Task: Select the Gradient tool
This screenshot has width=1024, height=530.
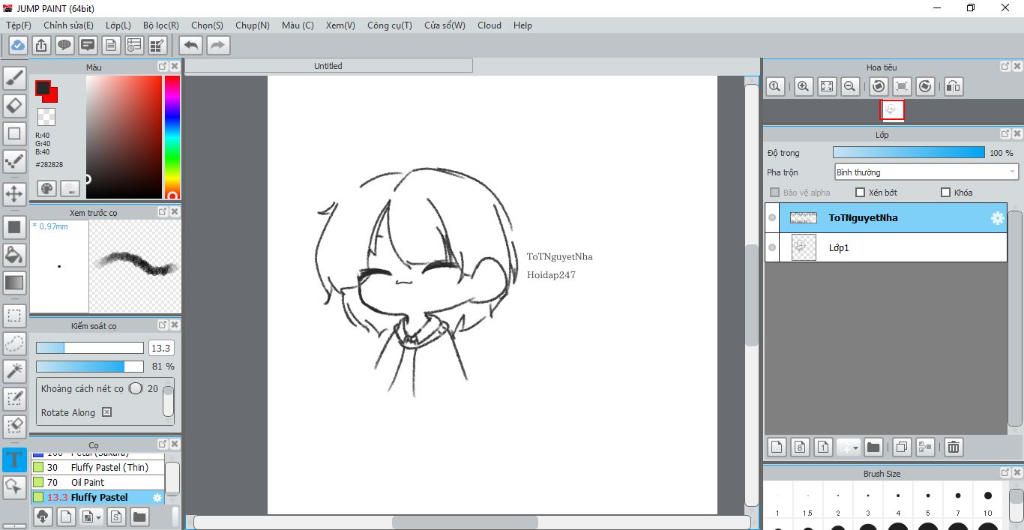Action: [x=14, y=283]
